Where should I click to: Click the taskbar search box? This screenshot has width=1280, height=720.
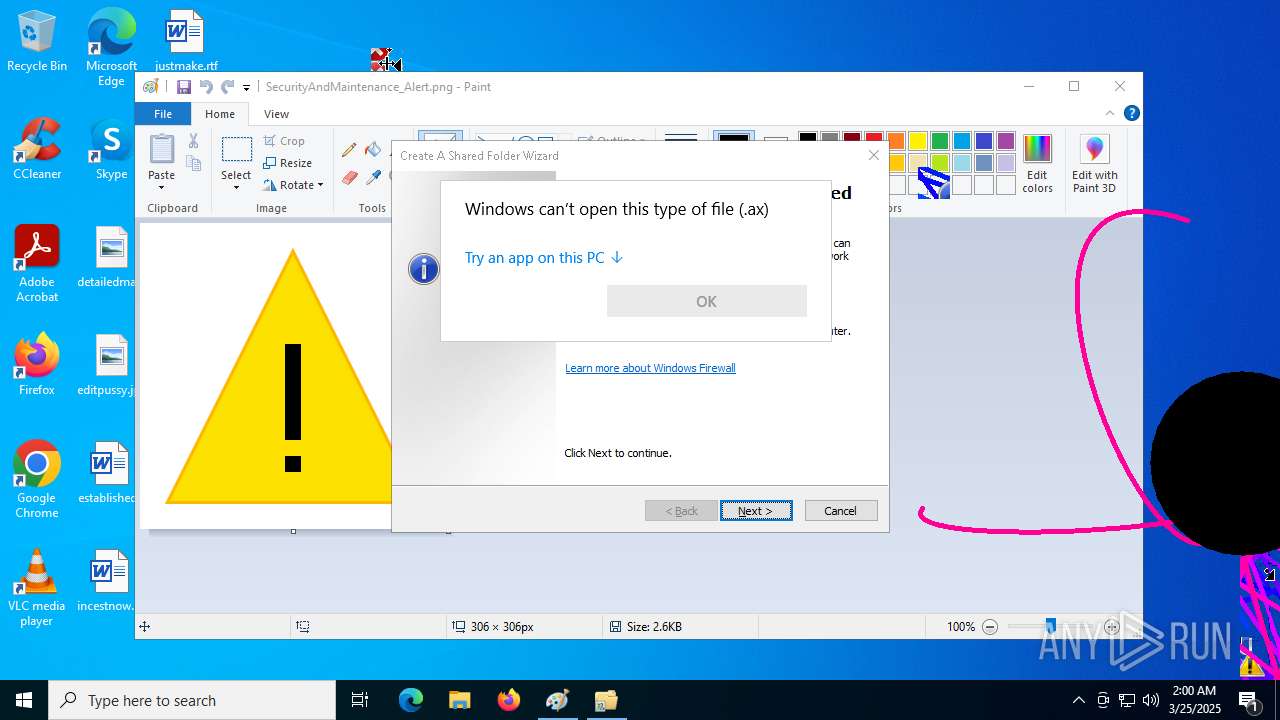click(x=192, y=700)
